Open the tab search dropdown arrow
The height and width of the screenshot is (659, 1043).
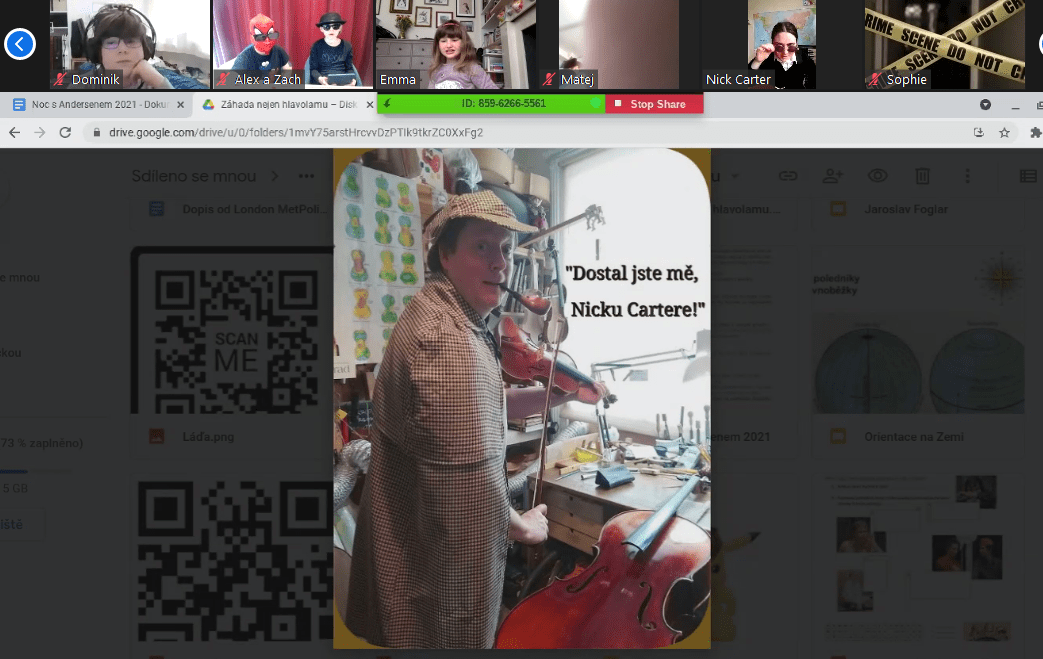(x=986, y=104)
